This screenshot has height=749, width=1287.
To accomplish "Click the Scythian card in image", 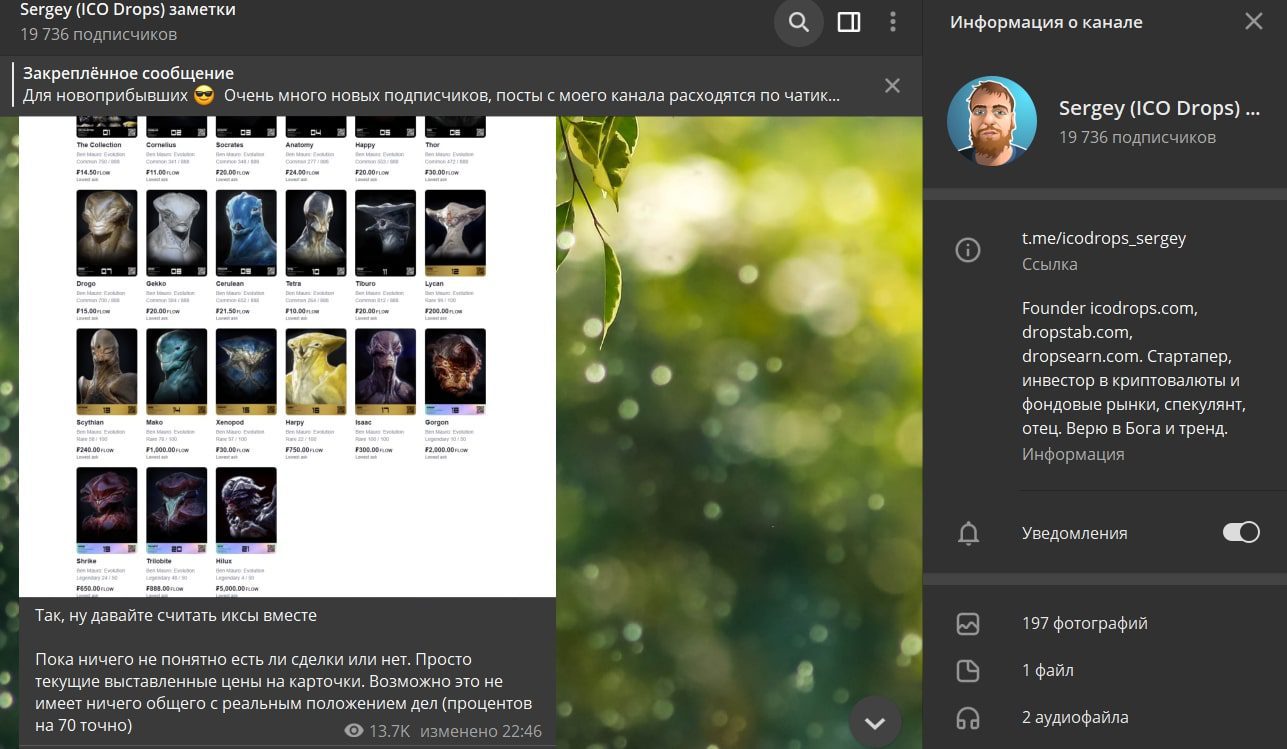I will 107,371.
